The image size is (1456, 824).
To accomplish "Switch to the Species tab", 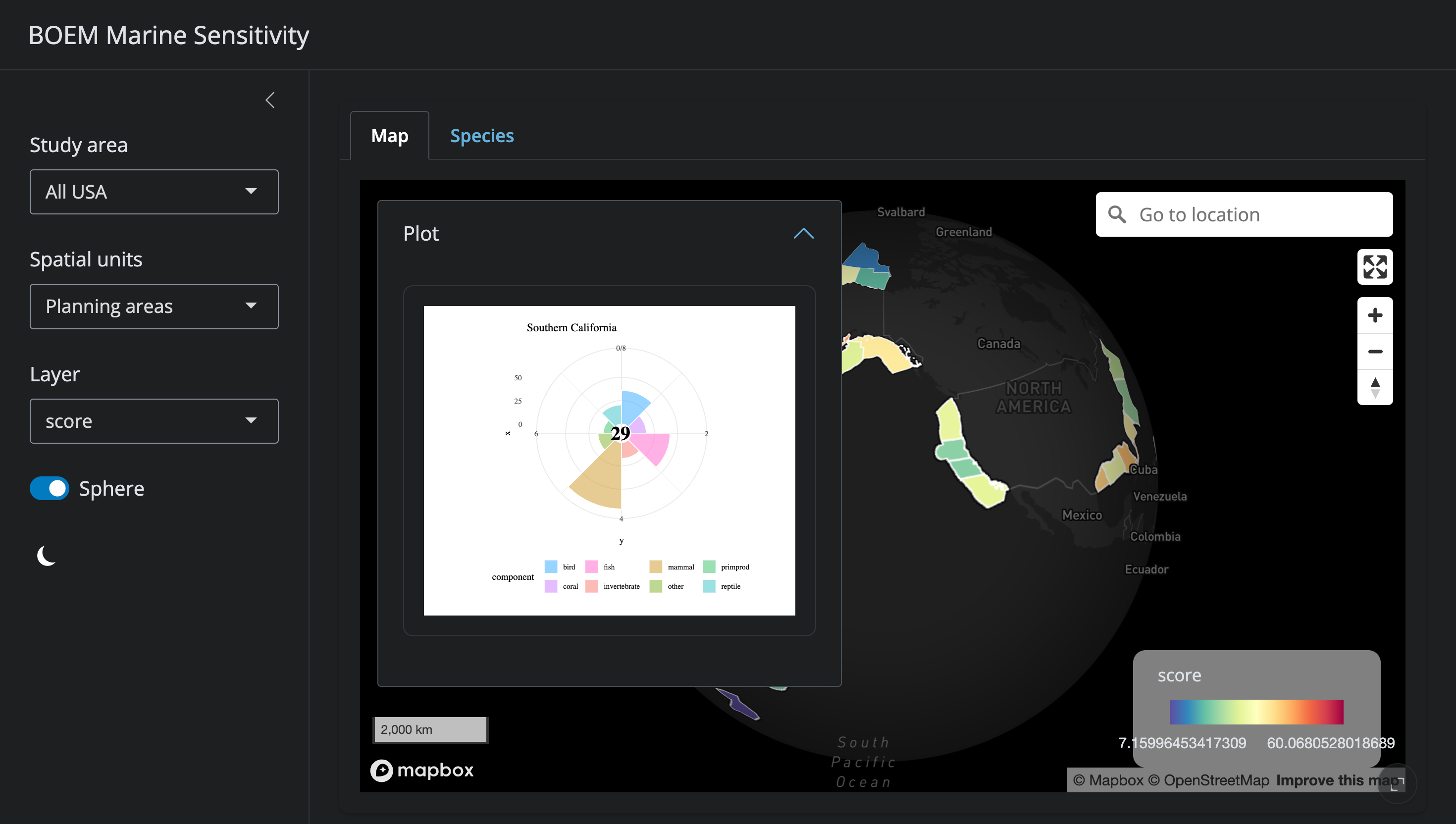I will (481, 136).
